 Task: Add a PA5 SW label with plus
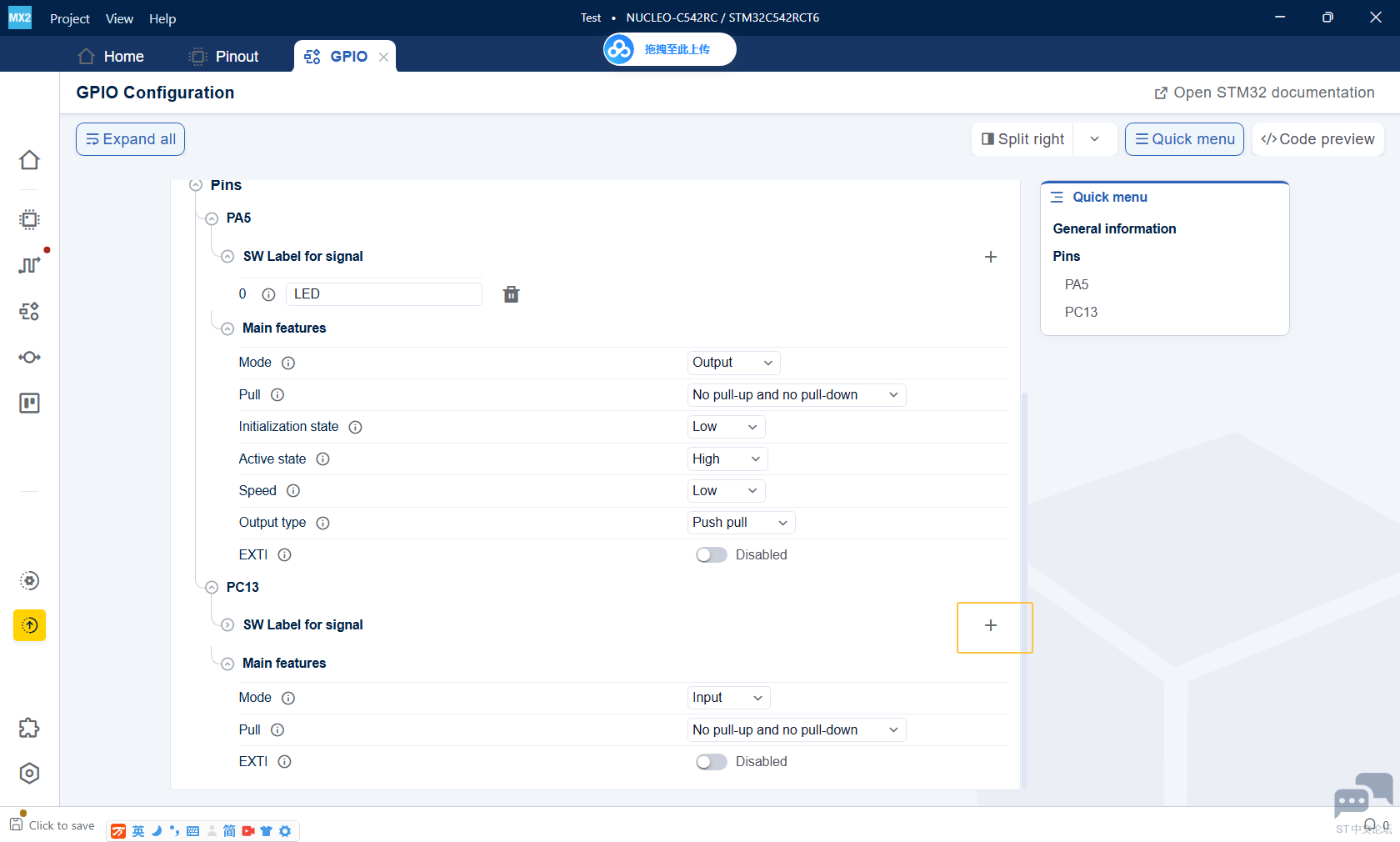click(x=991, y=257)
